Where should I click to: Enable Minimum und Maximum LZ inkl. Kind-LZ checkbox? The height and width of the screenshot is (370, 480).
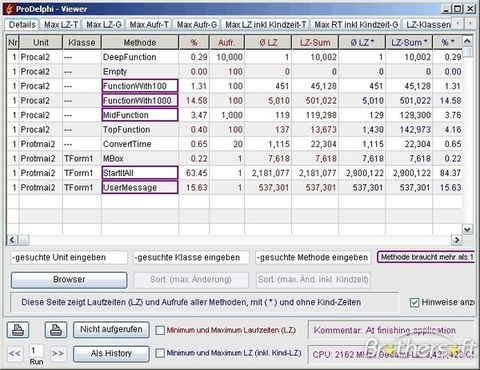[160, 353]
